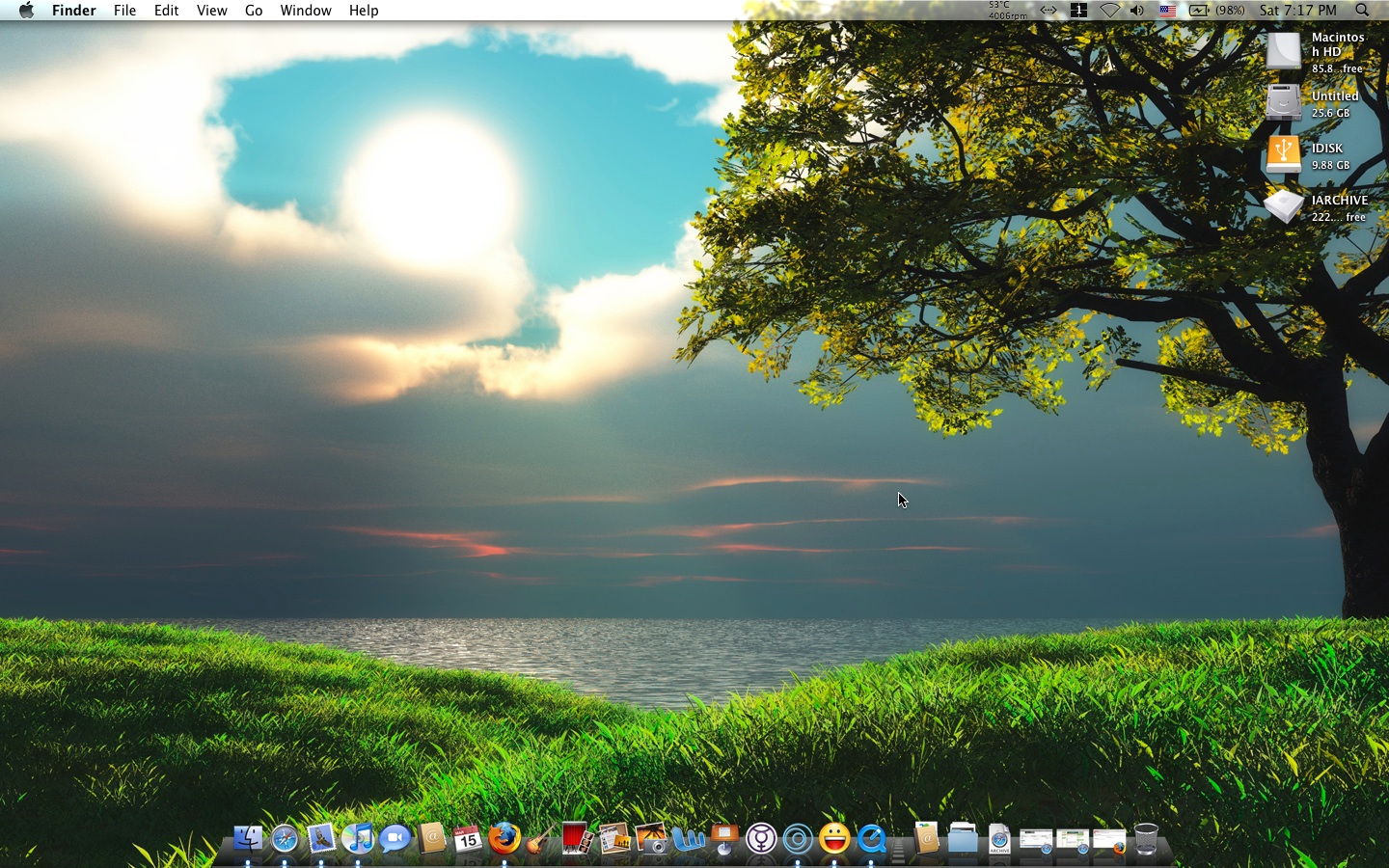Open the battery status menu
The image size is (1389, 868).
click(1216, 11)
